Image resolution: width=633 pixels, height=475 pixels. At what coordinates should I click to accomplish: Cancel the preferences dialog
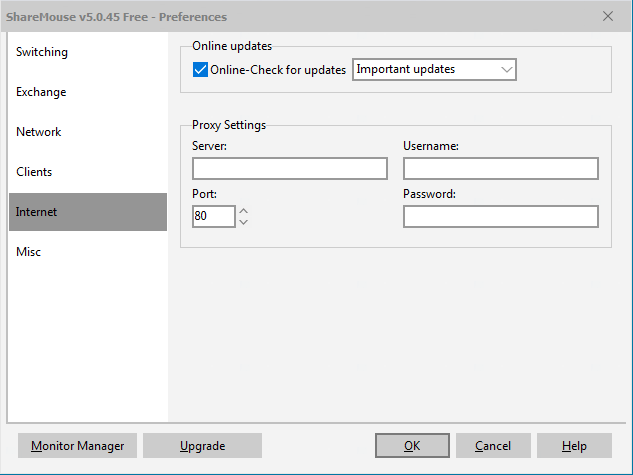tap(493, 446)
